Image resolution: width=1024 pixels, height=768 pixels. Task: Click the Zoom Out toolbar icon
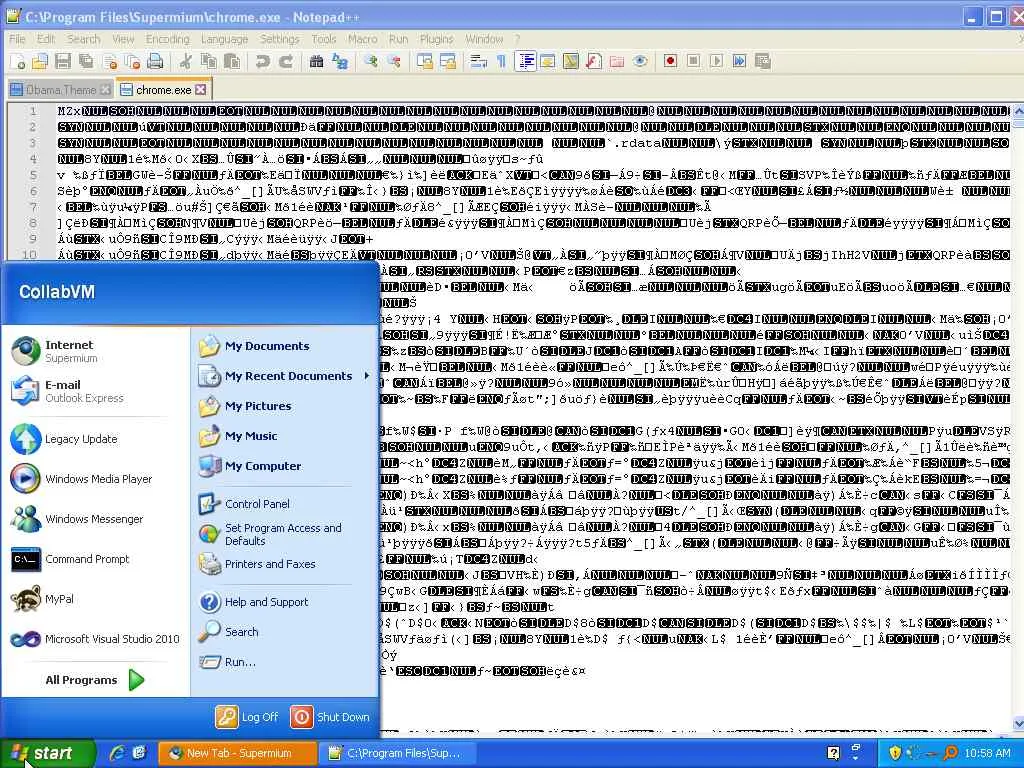(x=394, y=61)
